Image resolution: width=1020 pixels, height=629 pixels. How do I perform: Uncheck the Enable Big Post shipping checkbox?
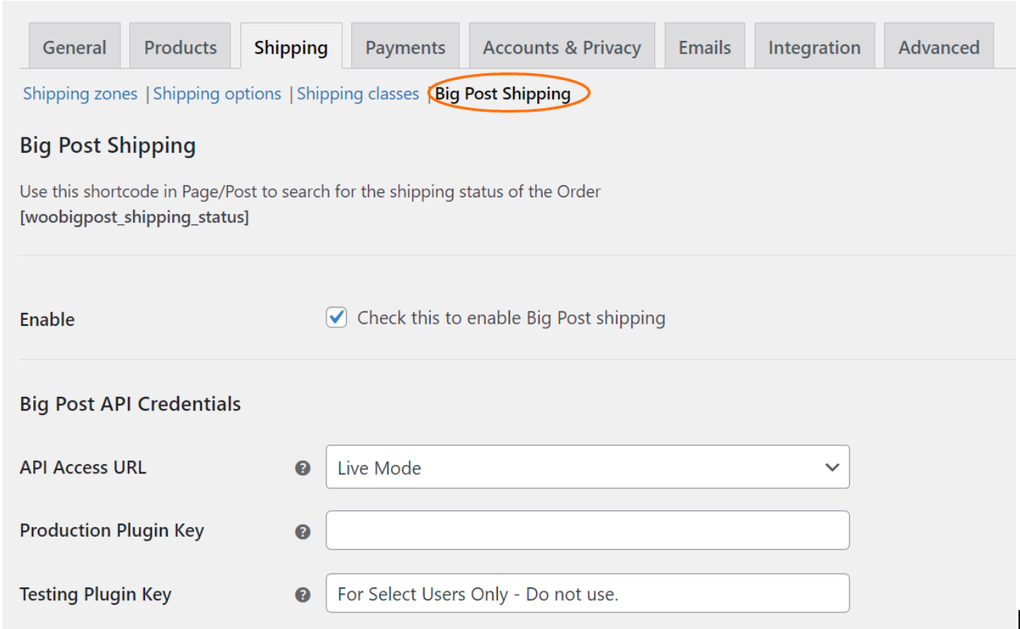[x=336, y=317]
